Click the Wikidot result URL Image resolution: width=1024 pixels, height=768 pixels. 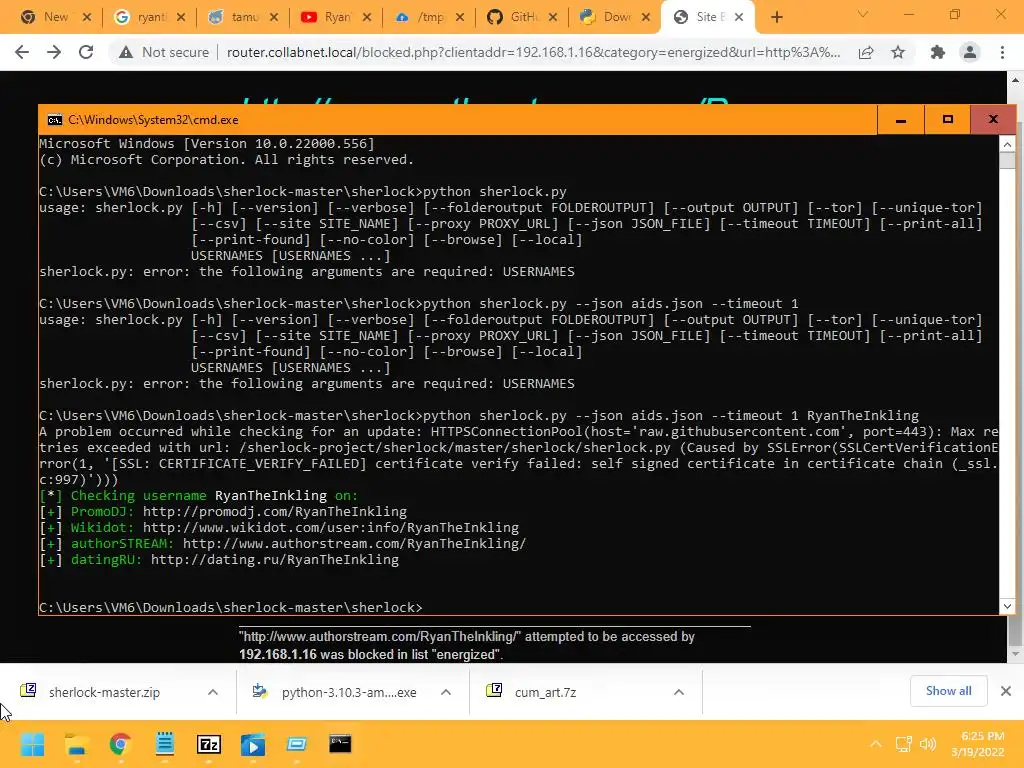(331, 527)
